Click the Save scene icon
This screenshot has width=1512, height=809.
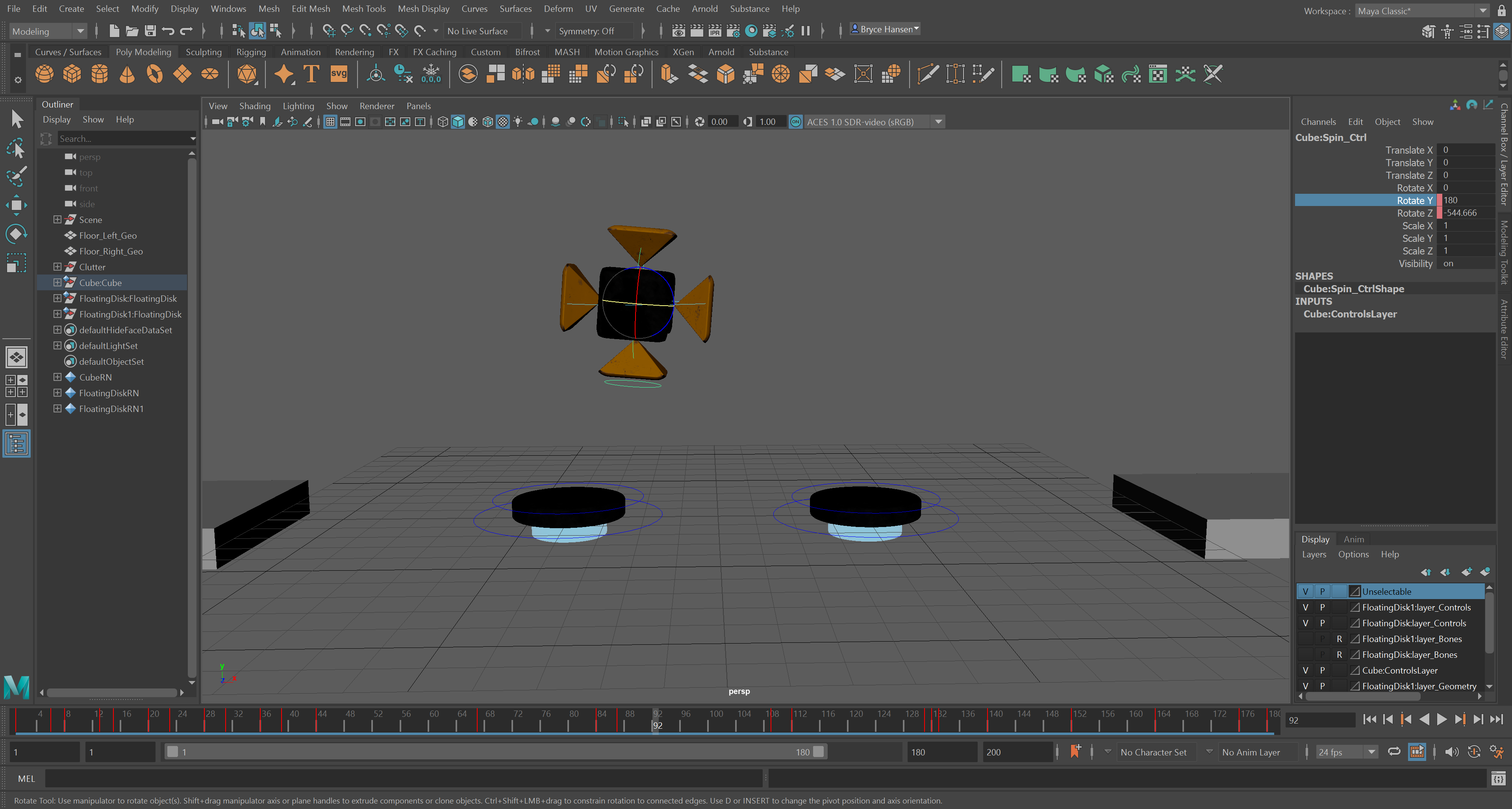point(150,31)
